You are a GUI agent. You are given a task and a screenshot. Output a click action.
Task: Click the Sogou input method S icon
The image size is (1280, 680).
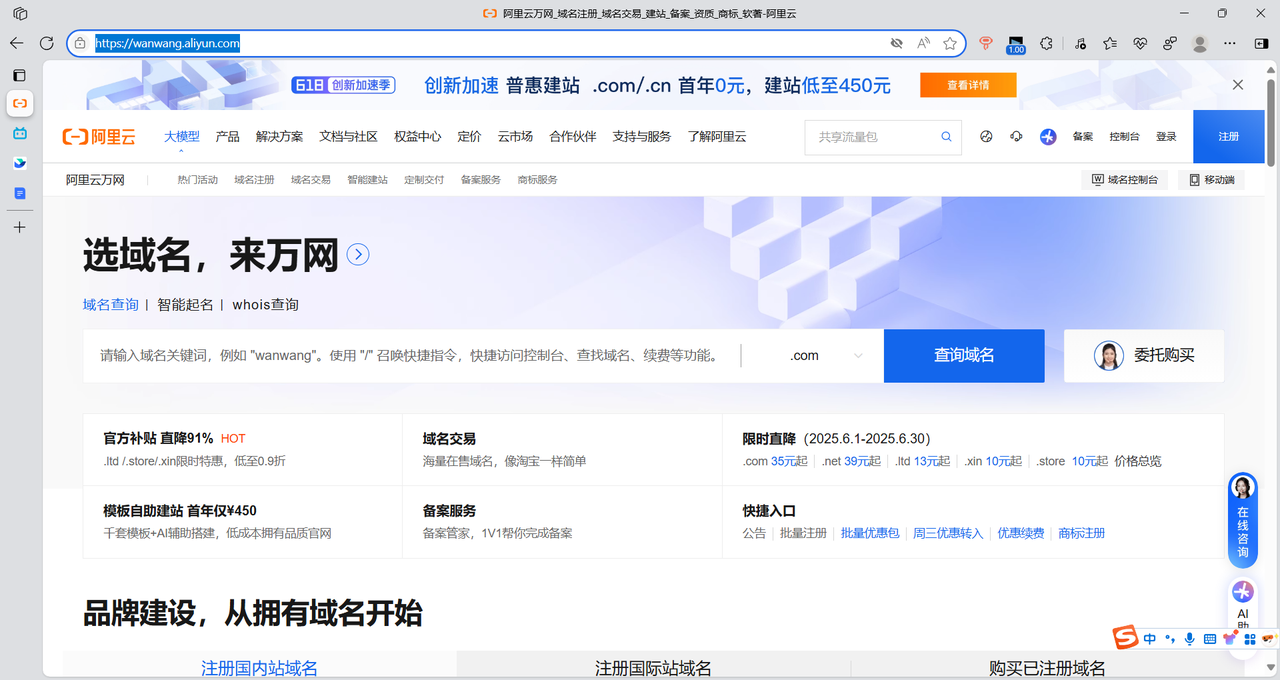[x=1126, y=638]
